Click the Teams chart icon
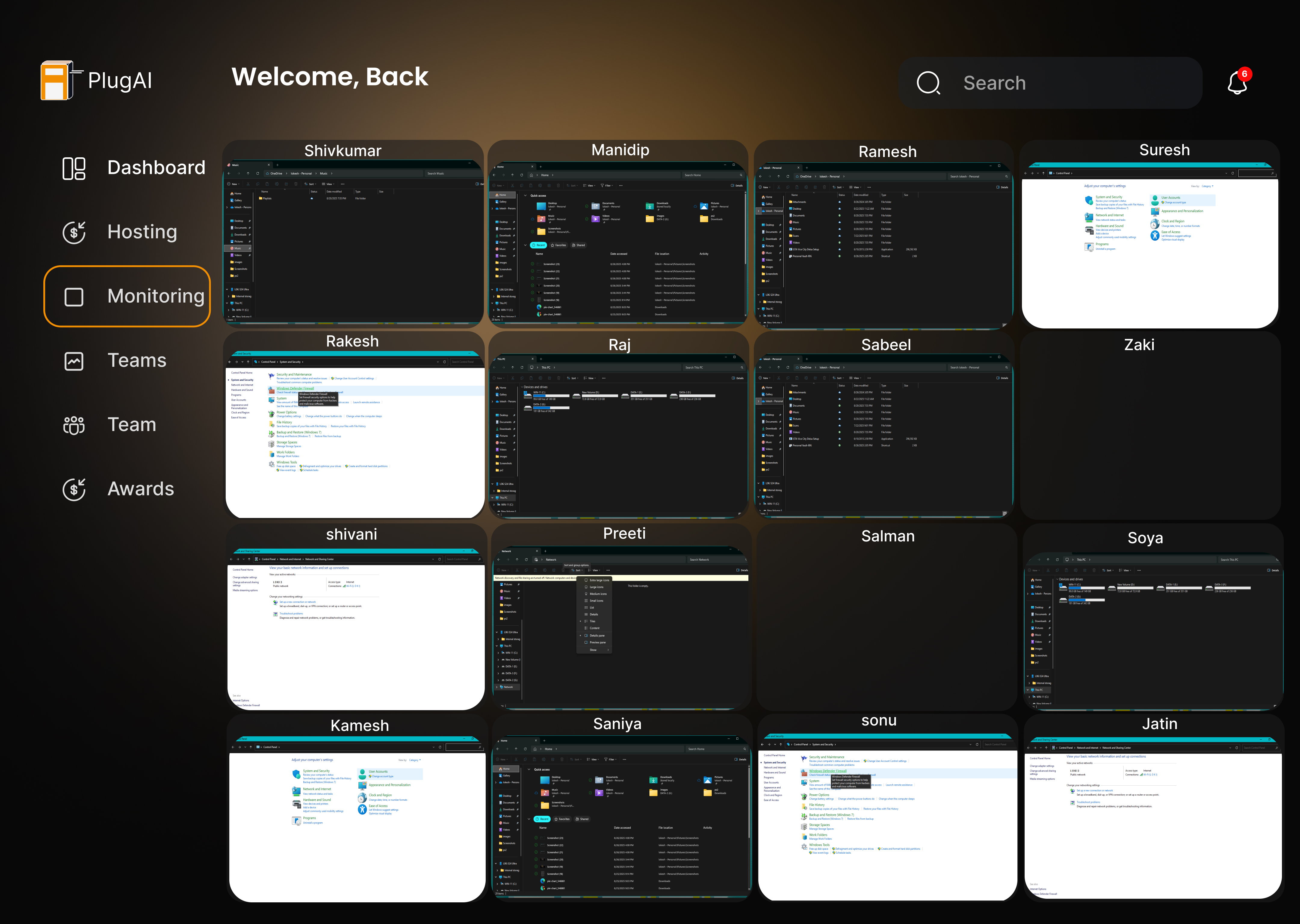Image resolution: width=1300 pixels, height=924 pixels. tap(74, 361)
